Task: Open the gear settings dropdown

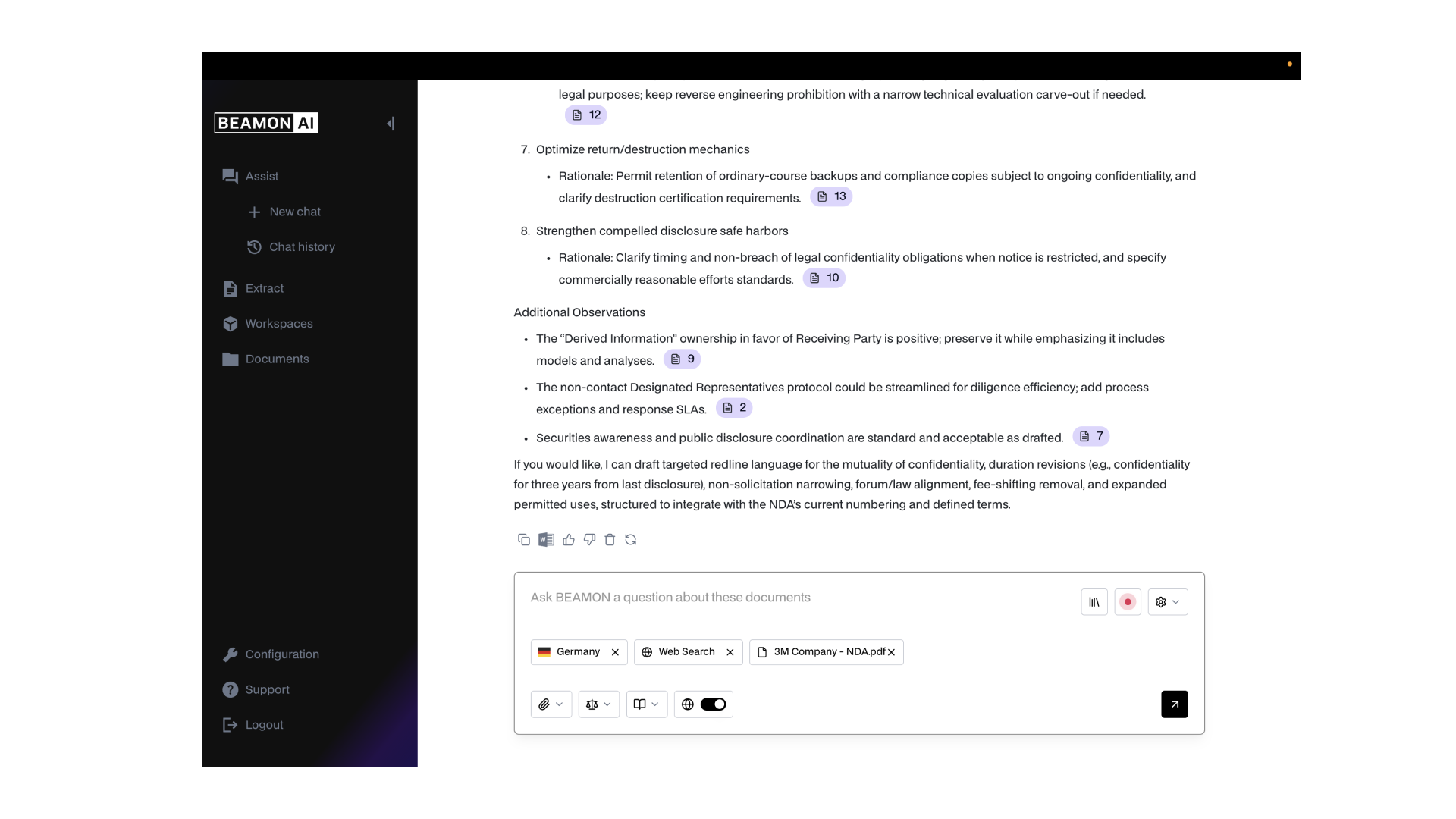Action: point(1167,602)
